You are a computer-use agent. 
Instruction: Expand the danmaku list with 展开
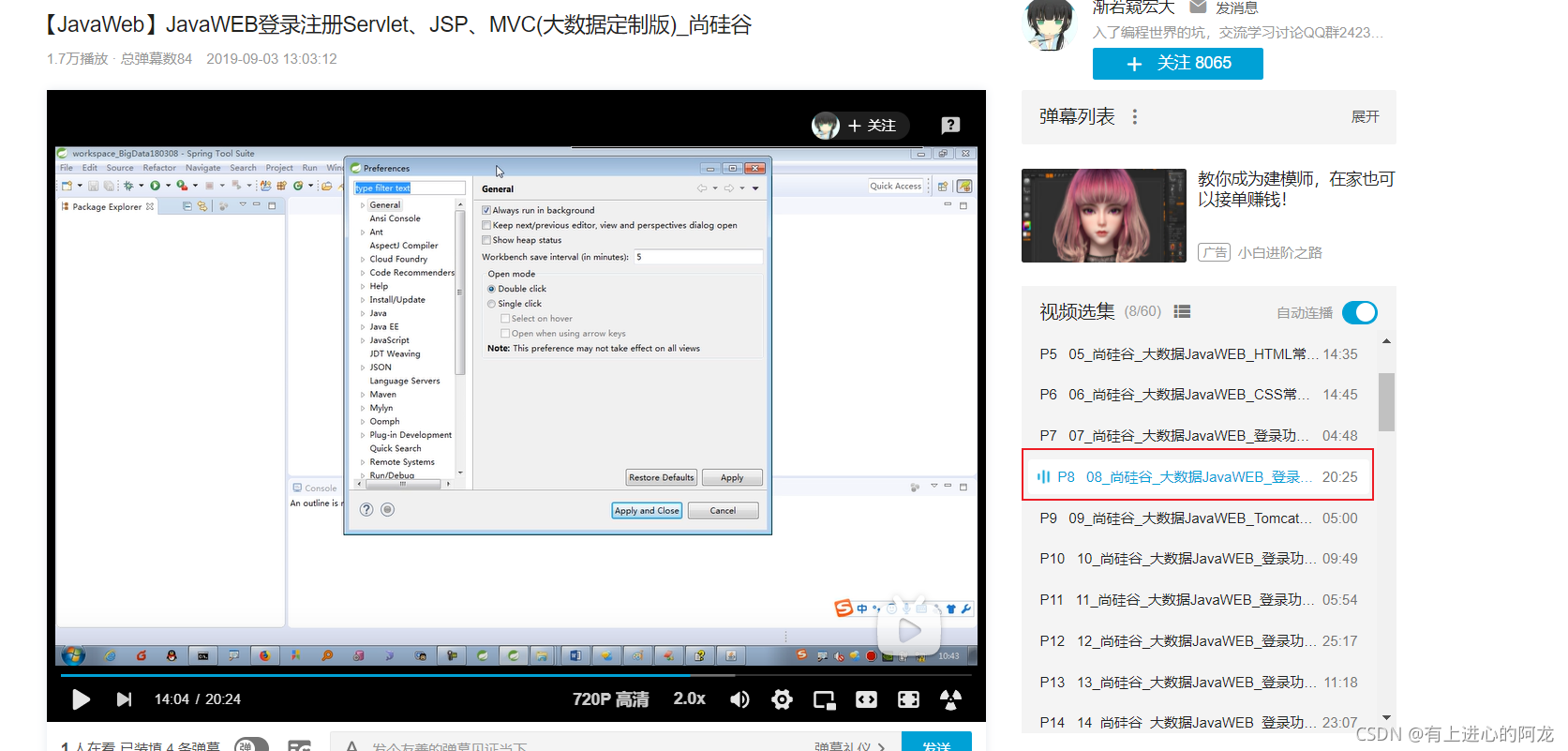tap(1365, 117)
